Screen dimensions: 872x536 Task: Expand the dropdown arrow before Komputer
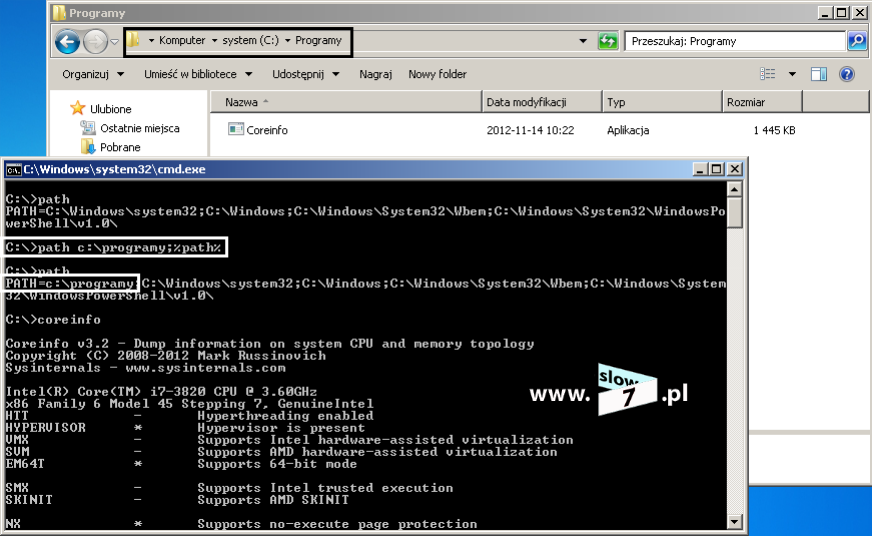coord(151,41)
